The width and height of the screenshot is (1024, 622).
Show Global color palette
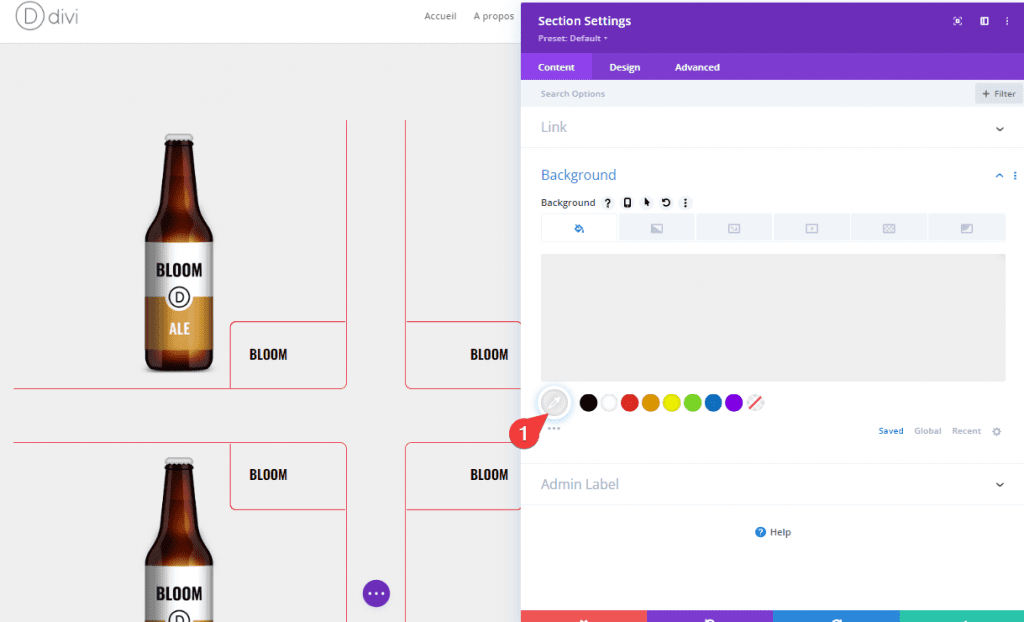927,431
